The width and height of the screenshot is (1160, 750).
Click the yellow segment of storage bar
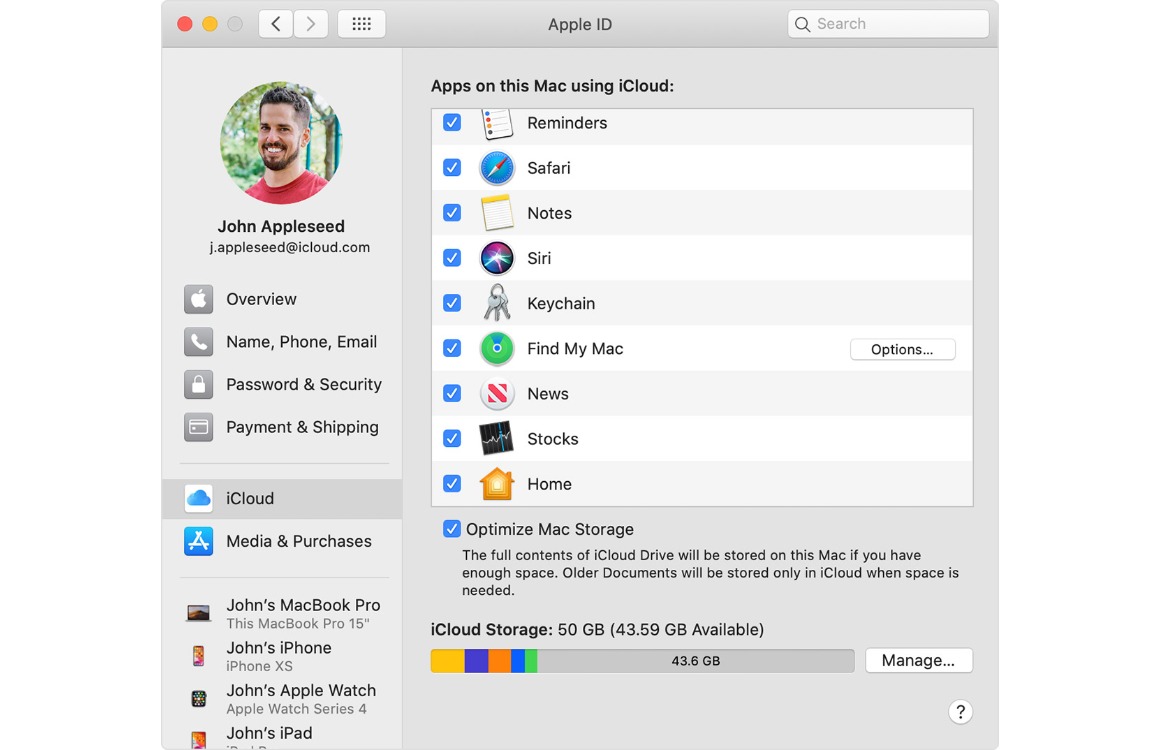click(x=448, y=661)
